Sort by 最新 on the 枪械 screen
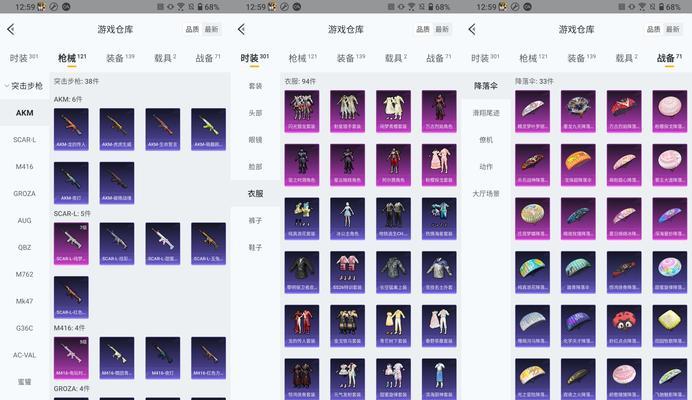 [x=211, y=30]
